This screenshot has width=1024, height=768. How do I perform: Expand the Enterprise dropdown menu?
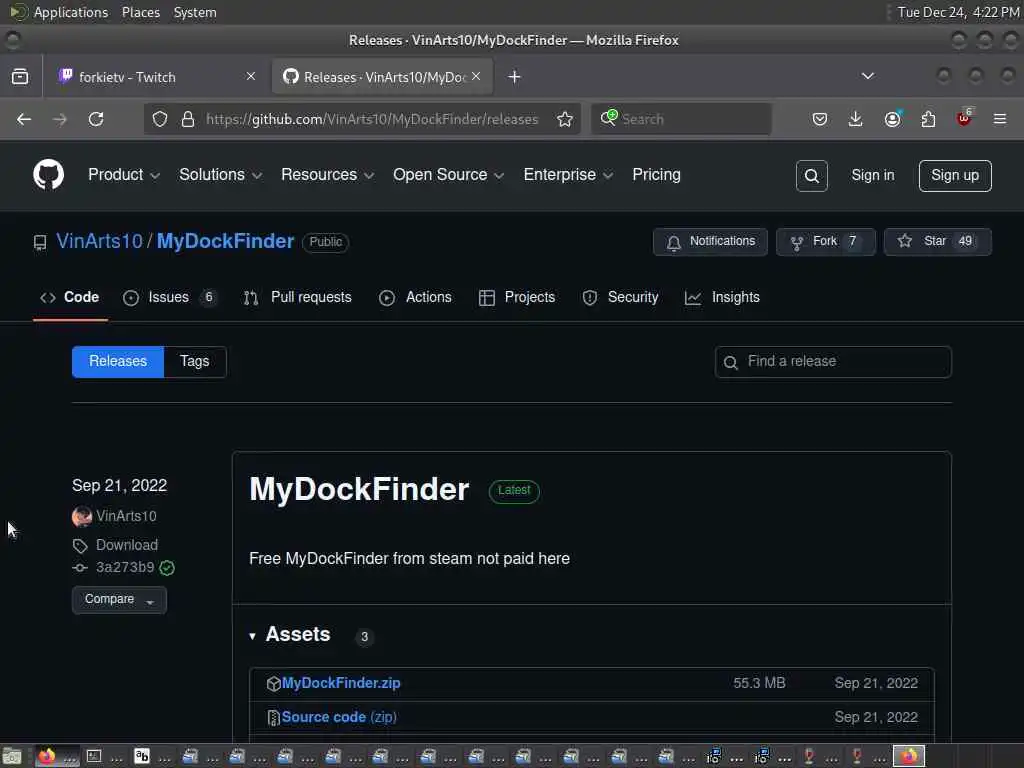click(568, 175)
